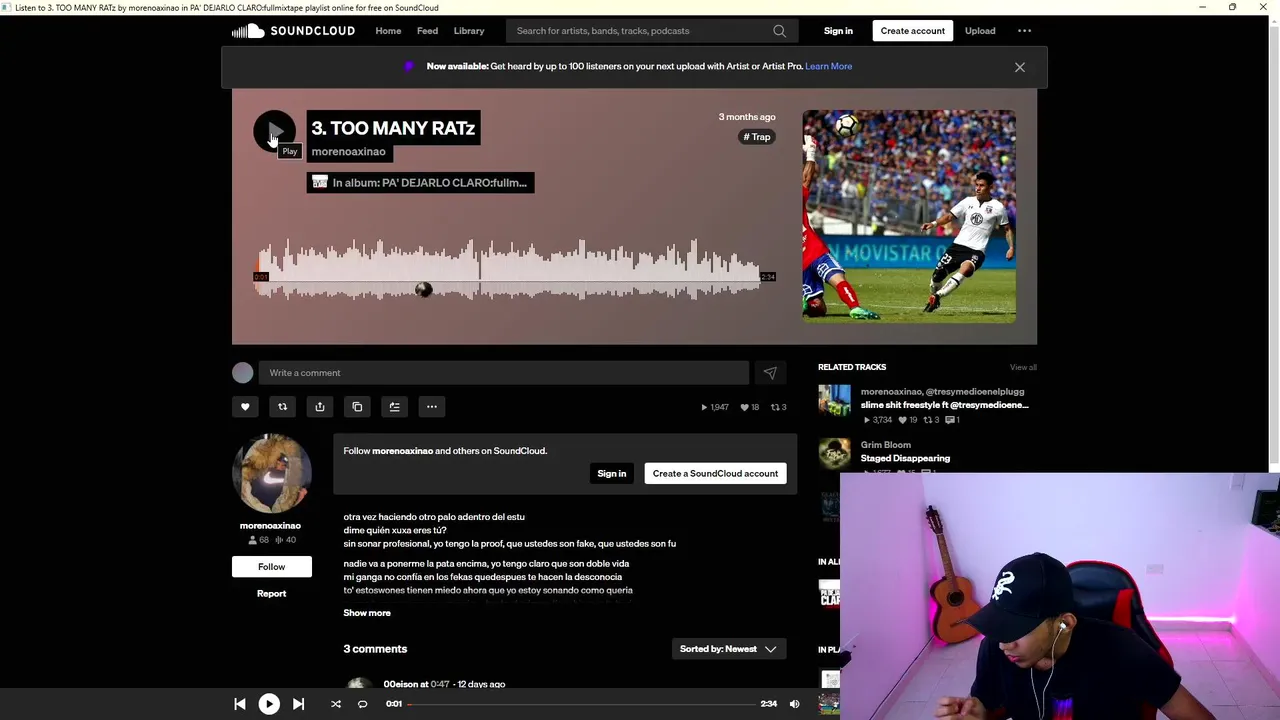Copy link with the copy icon
Image resolution: width=1280 pixels, height=720 pixels.
pyautogui.click(x=357, y=407)
